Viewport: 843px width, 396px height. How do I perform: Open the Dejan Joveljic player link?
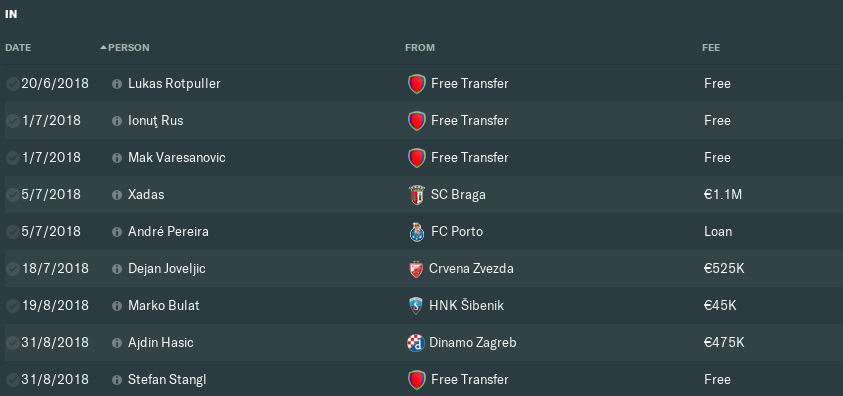pos(167,269)
